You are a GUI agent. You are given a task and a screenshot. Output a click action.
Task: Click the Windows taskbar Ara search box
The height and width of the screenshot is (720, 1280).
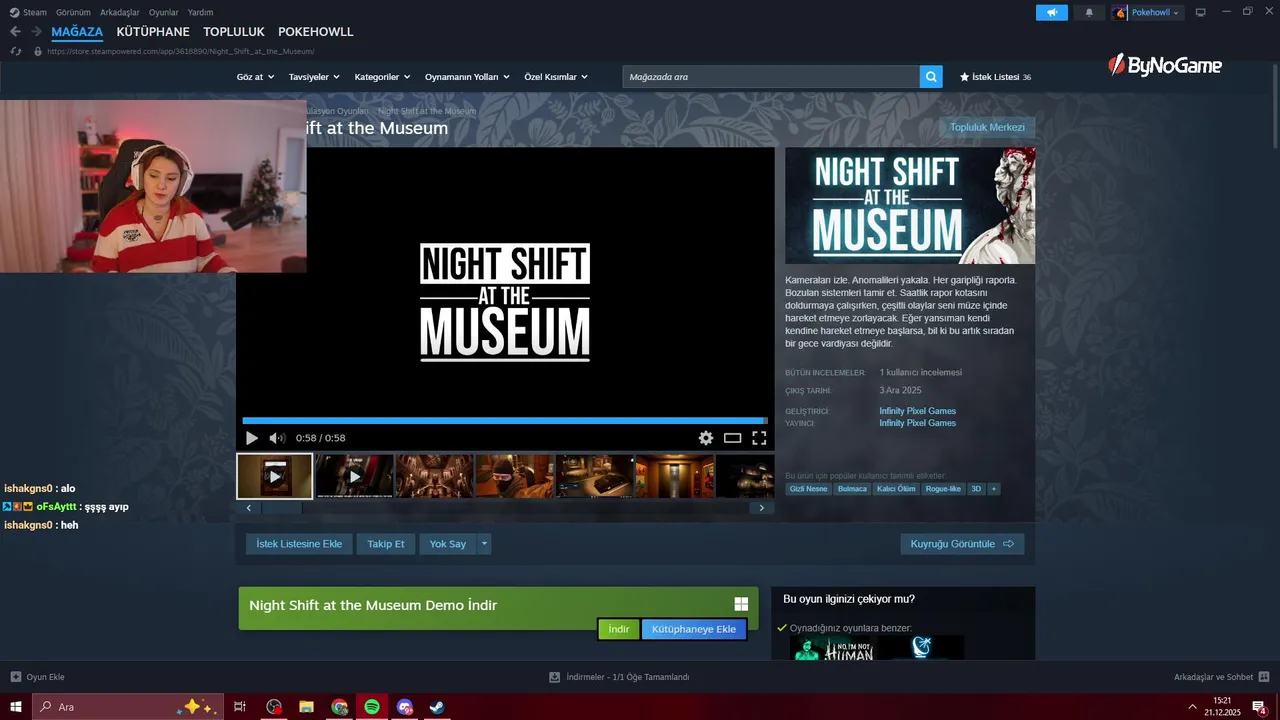pos(127,707)
